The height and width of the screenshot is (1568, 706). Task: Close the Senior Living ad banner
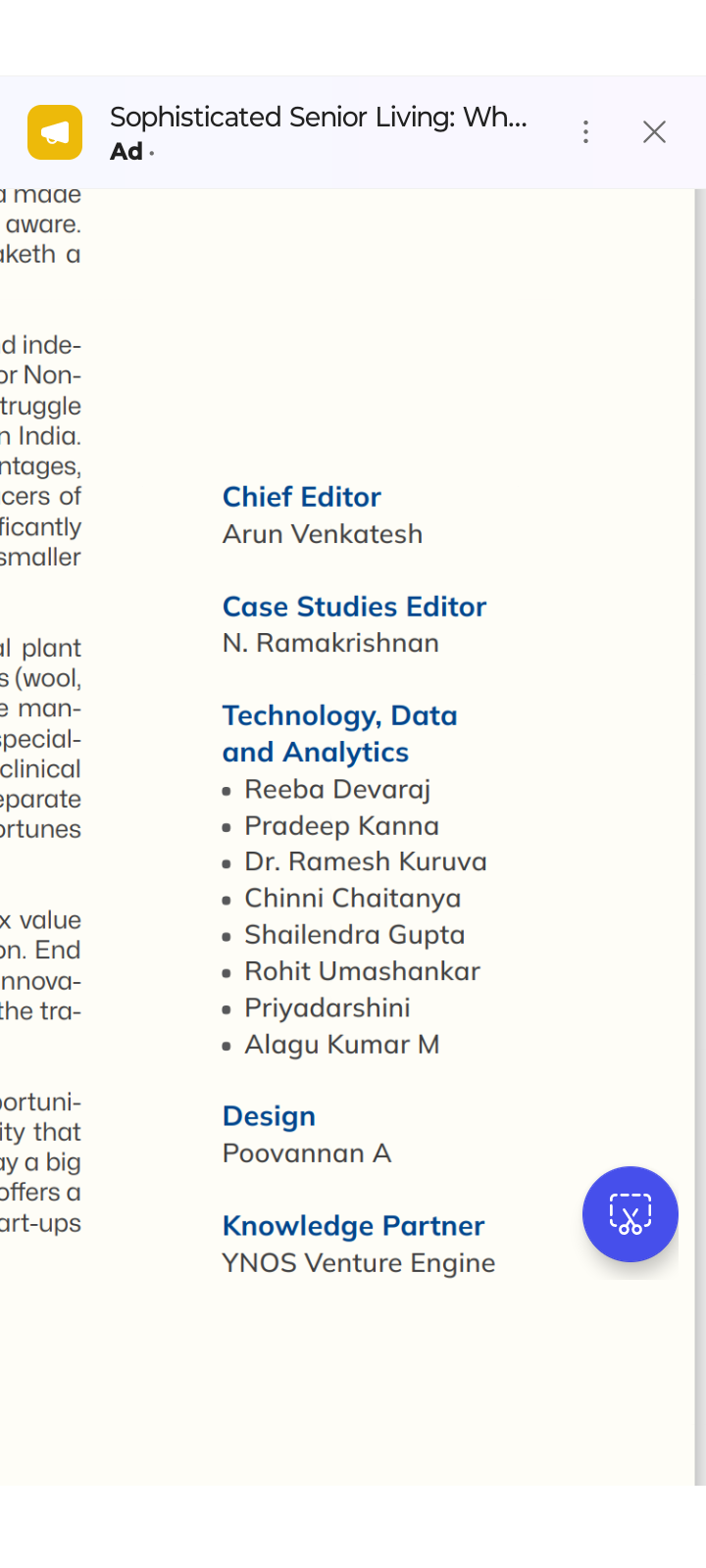point(654,132)
